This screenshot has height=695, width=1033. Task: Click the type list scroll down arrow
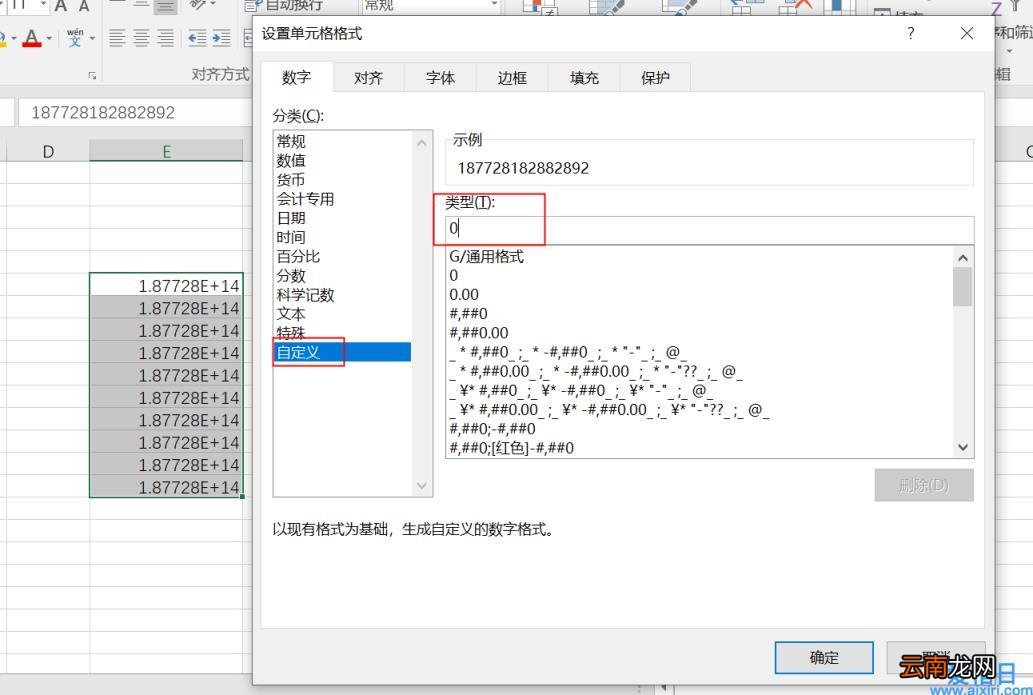[963, 447]
